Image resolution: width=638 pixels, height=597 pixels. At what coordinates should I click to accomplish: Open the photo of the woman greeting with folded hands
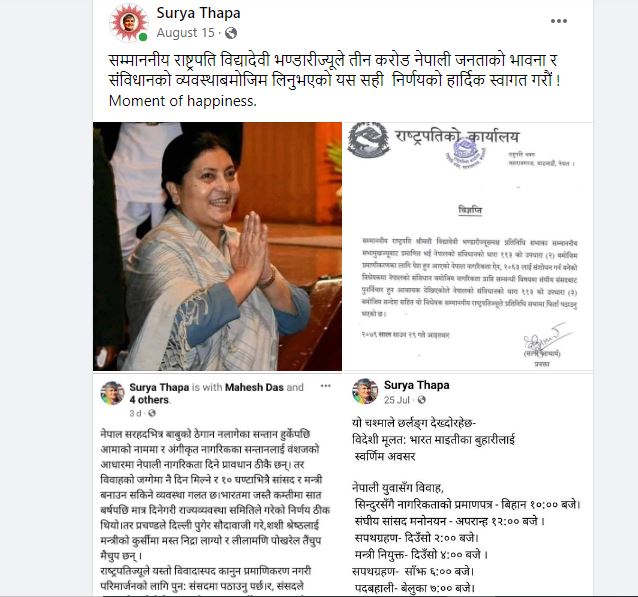[x=217, y=247]
